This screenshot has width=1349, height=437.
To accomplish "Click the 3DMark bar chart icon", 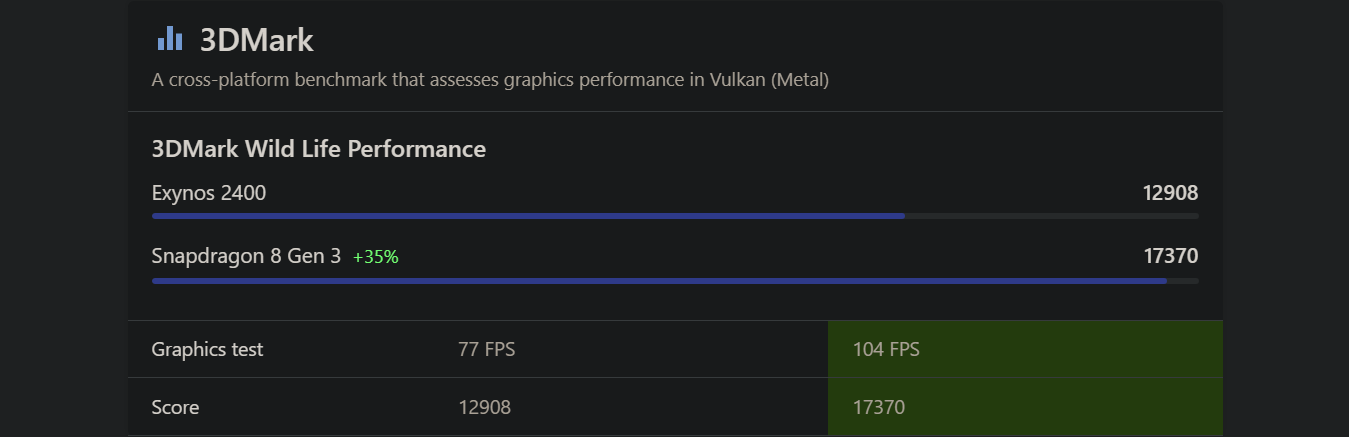I will pyautogui.click(x=170, y=39).
